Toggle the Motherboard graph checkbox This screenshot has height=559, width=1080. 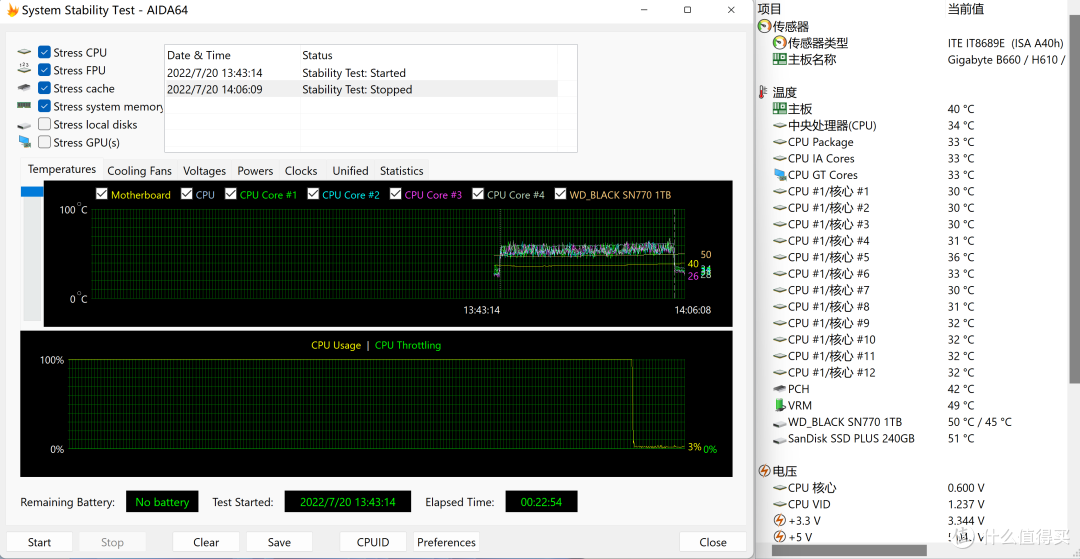coord(102,194)
